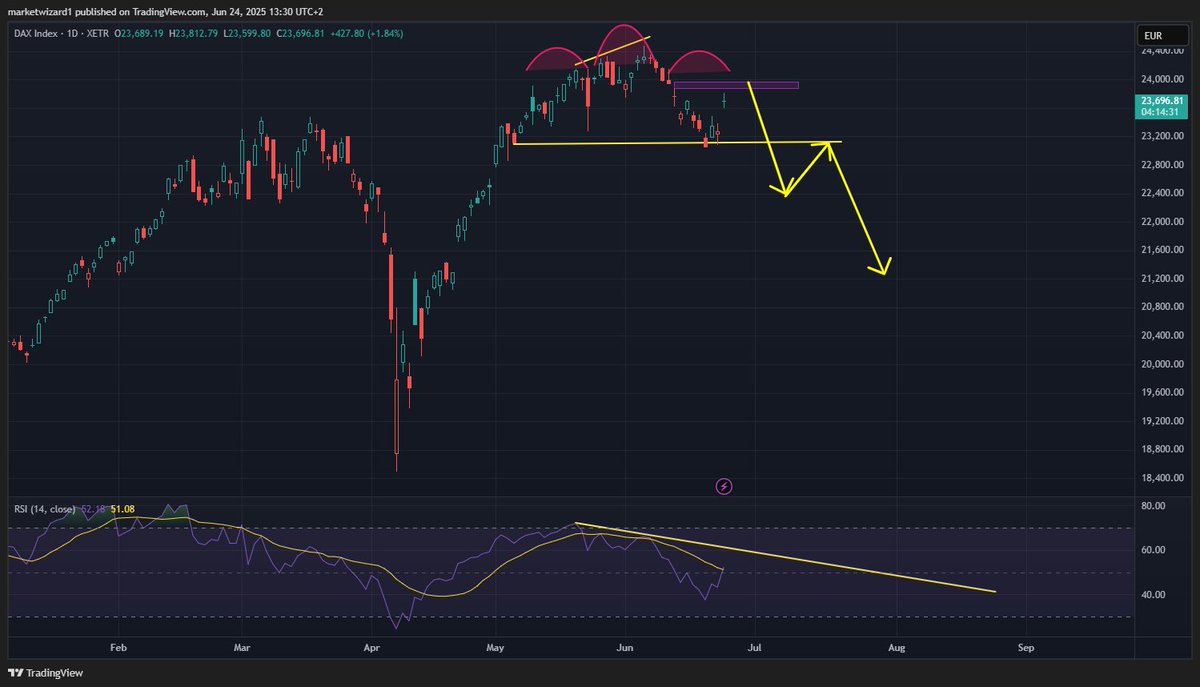Click the RSI 40.00 axis label
The width and height of the screenshot is (1200, 687).
(x=1152, y=595)
